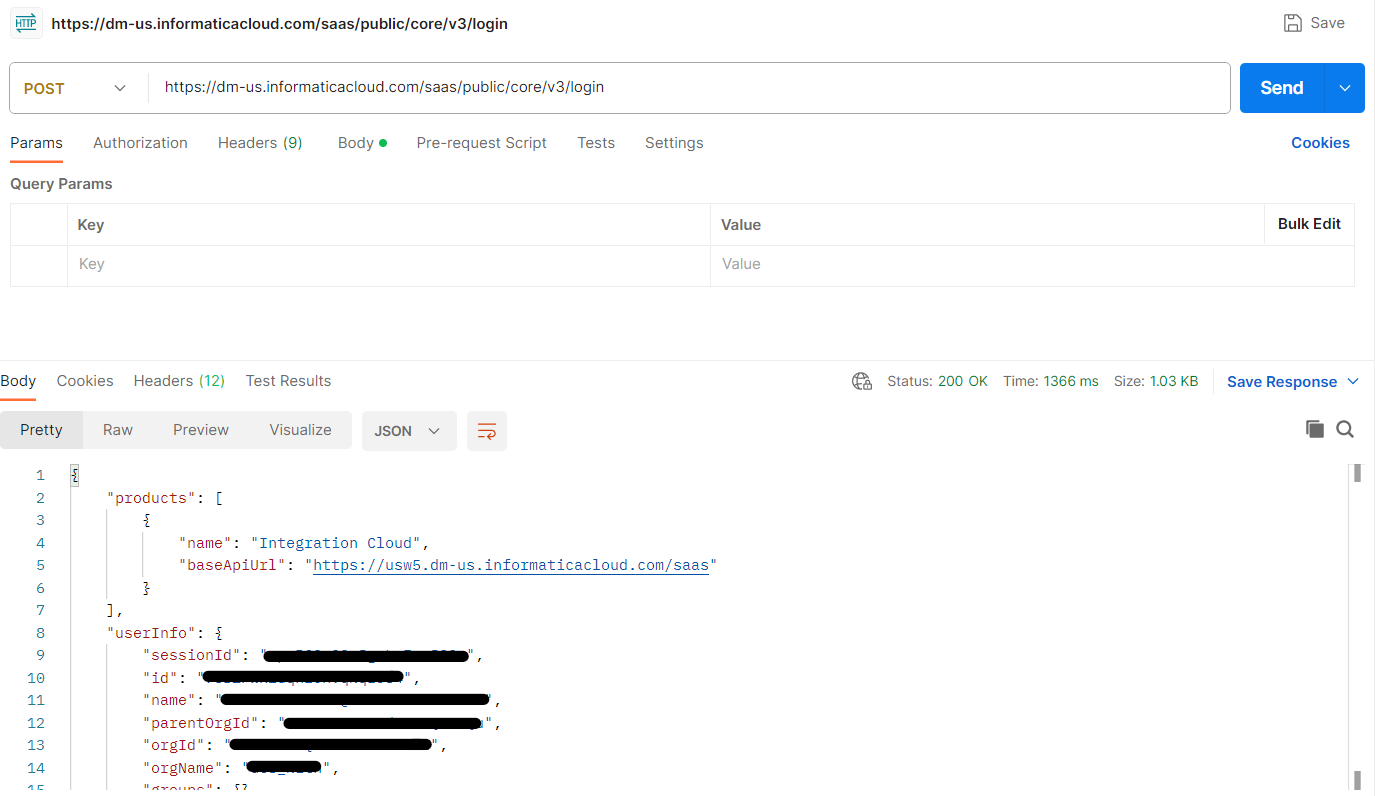Screen dimensions: 1375x796
Task: Open search in response with magnifier icon
Action: [1345, 429]
